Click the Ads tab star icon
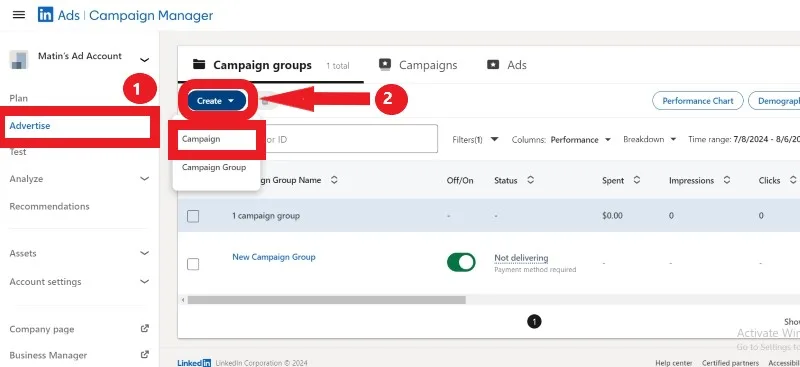Viewport: 800px width, 367px height. coord(493,65)
